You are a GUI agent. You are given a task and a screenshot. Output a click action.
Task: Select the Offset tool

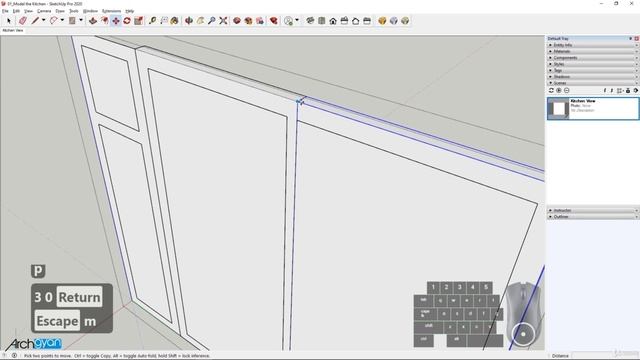104,20
